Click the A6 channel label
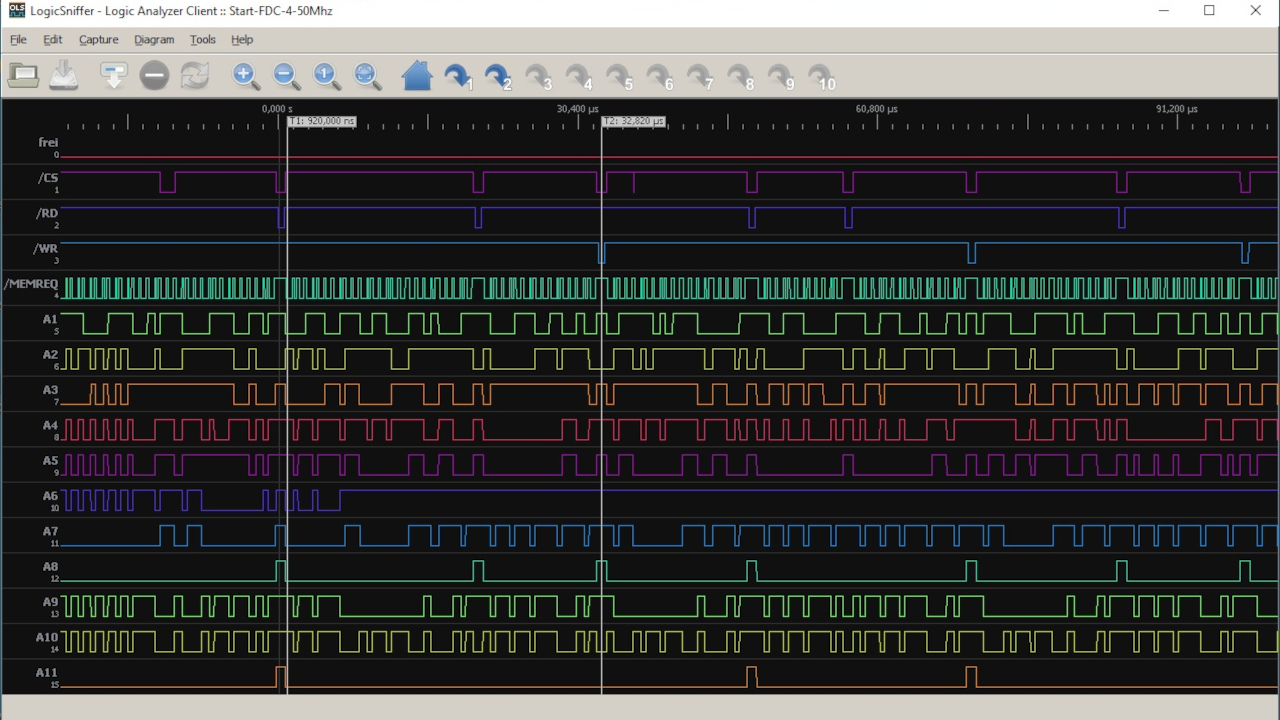The height and width of the screenshot is (720, 1280). (x=50, y=496)
